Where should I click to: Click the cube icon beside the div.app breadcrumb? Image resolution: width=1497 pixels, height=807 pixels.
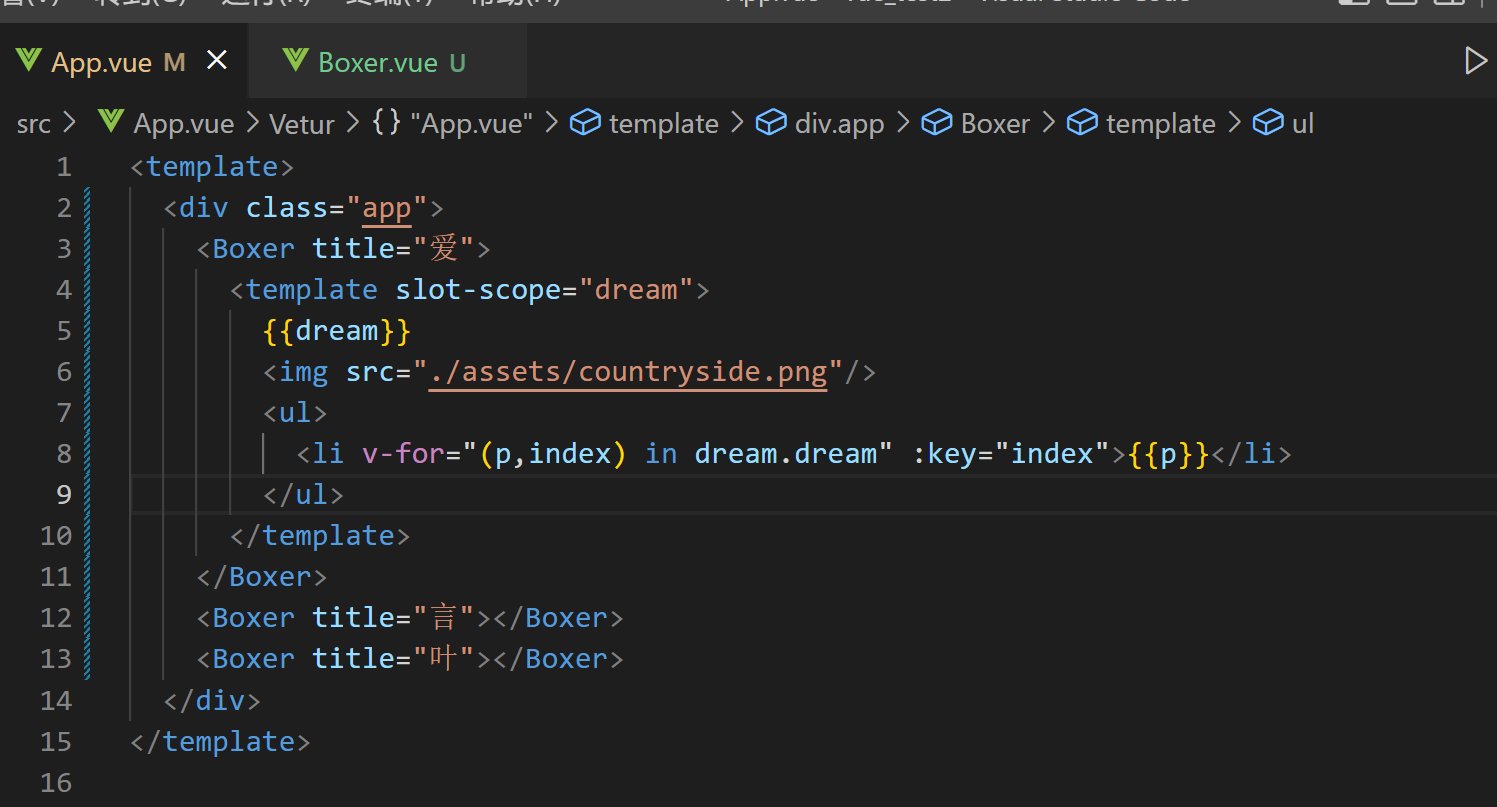point(771,123)
